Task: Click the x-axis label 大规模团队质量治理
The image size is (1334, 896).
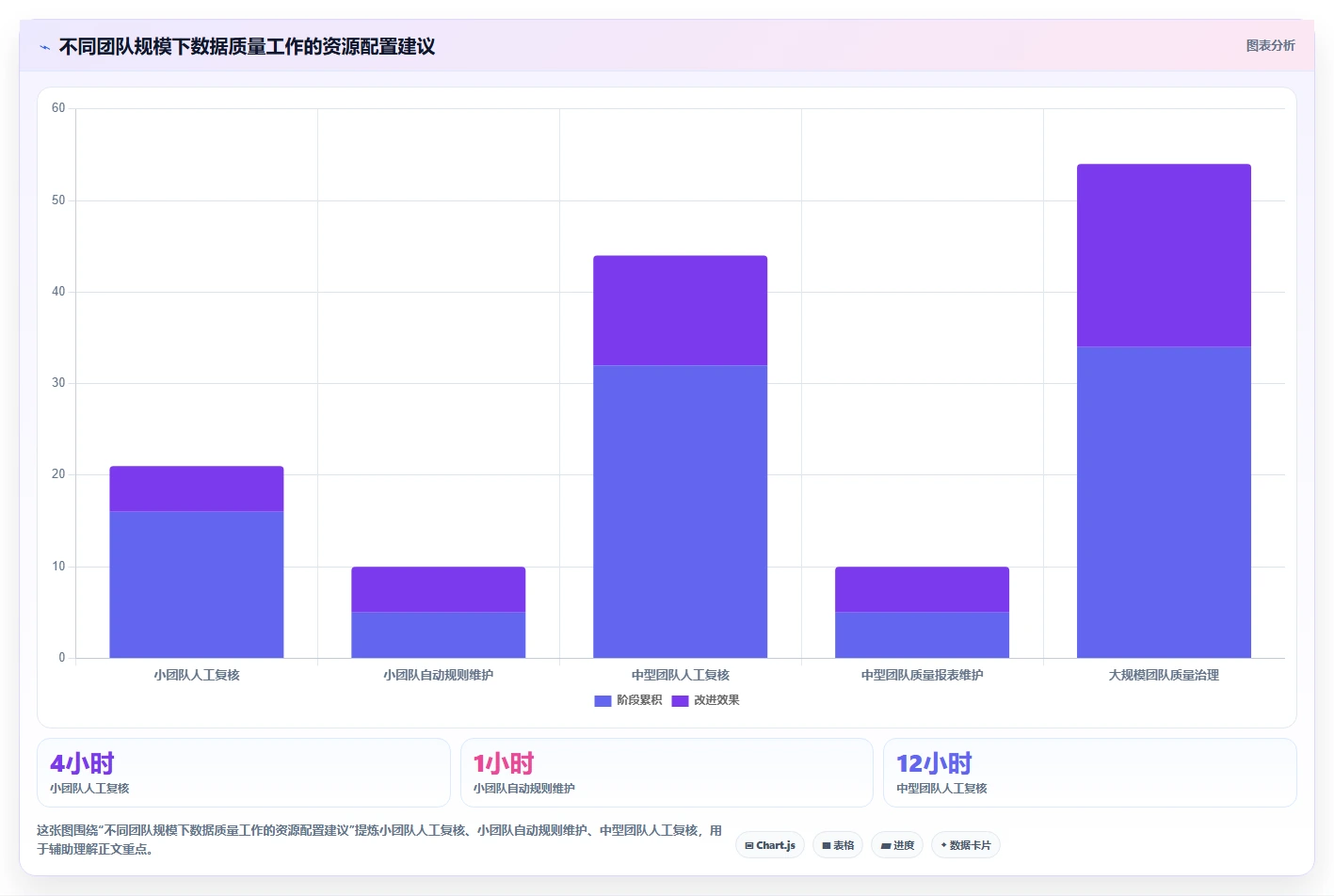Action: click(x=1165, y=675)
